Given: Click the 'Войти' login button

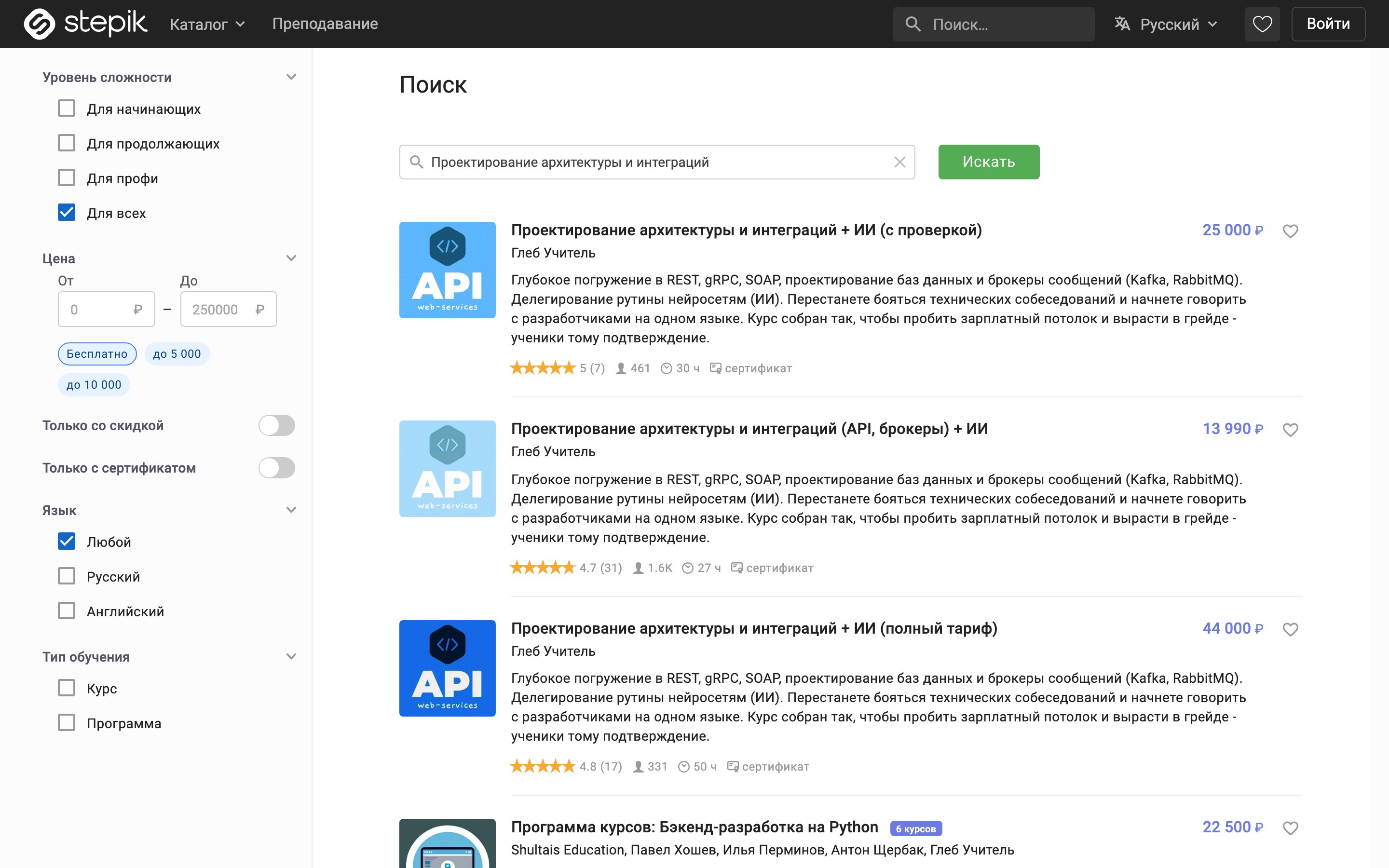Looking at the screenshot, I should click(x=1328, y=24).
